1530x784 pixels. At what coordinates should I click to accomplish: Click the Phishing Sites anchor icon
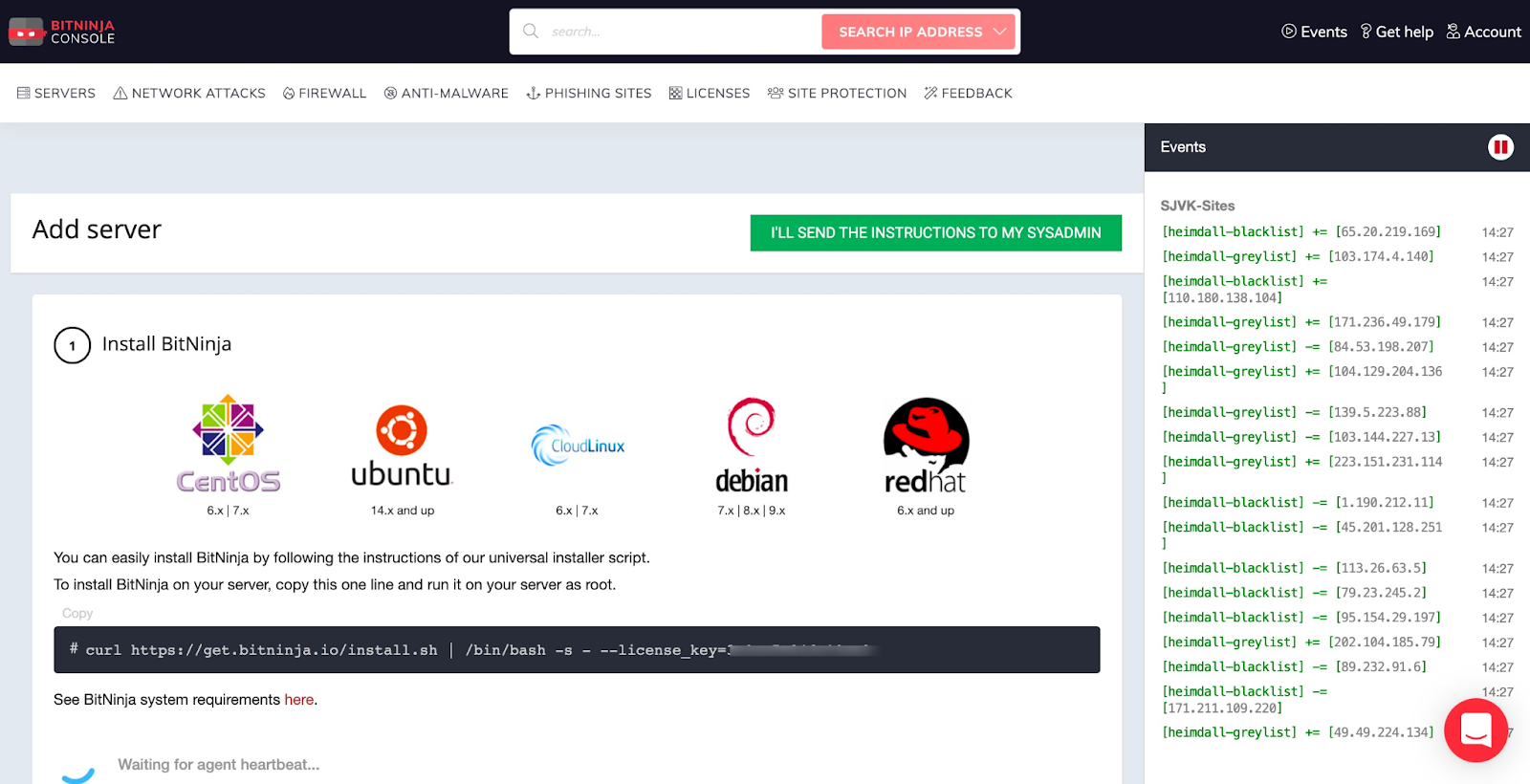pos(534,93)
